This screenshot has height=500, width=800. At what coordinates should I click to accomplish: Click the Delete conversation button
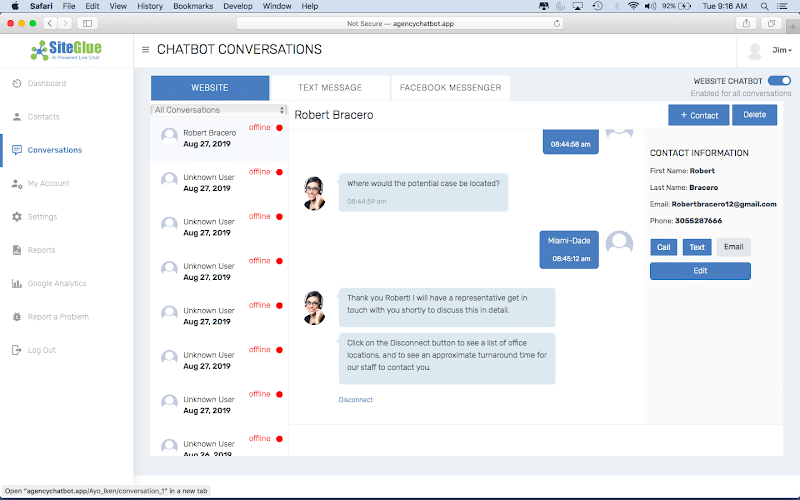pos(754,115)
